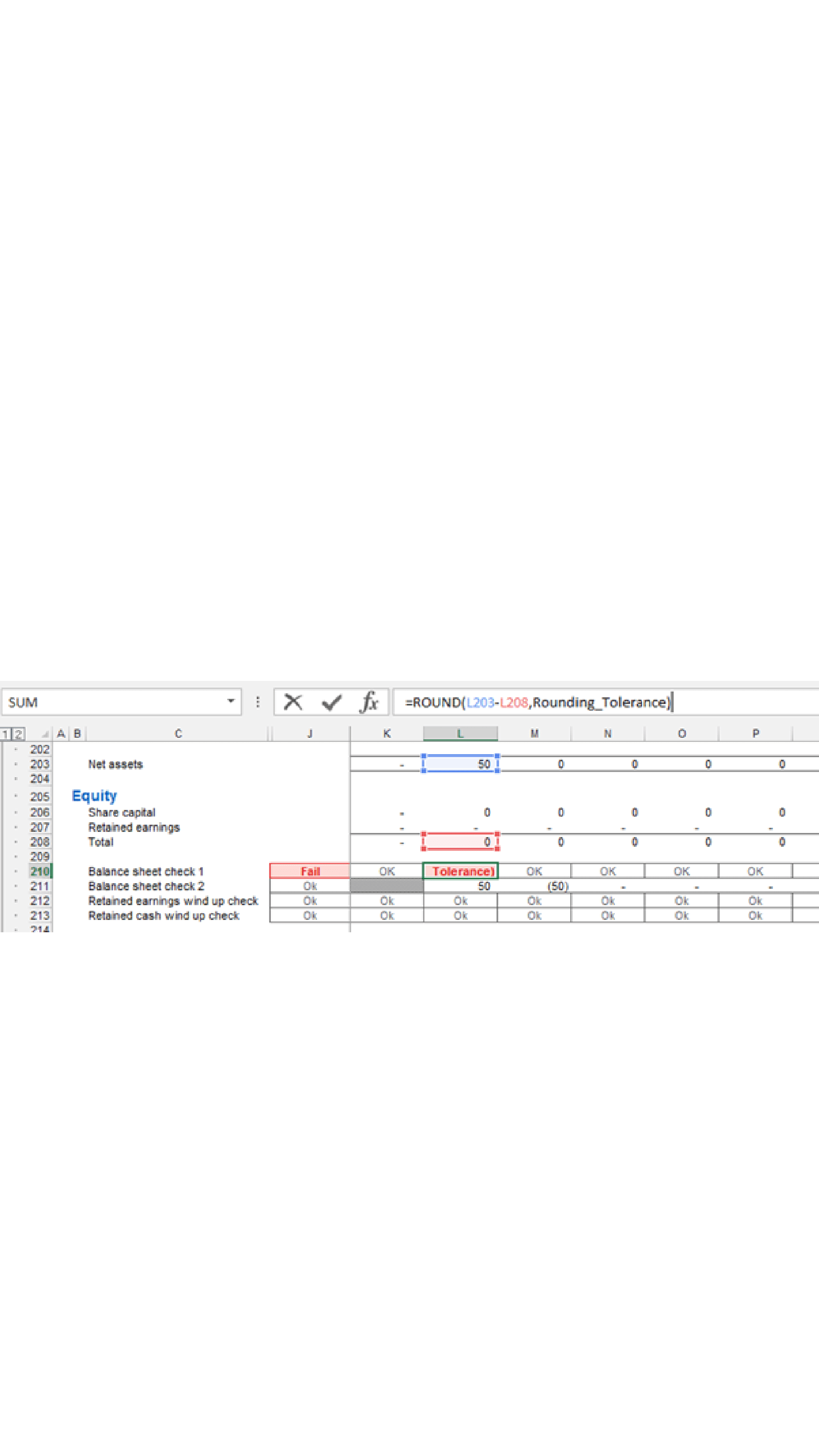Click the three-dot name box resize handle
The height and width of the screenshot is (1456, 819).
258,702
